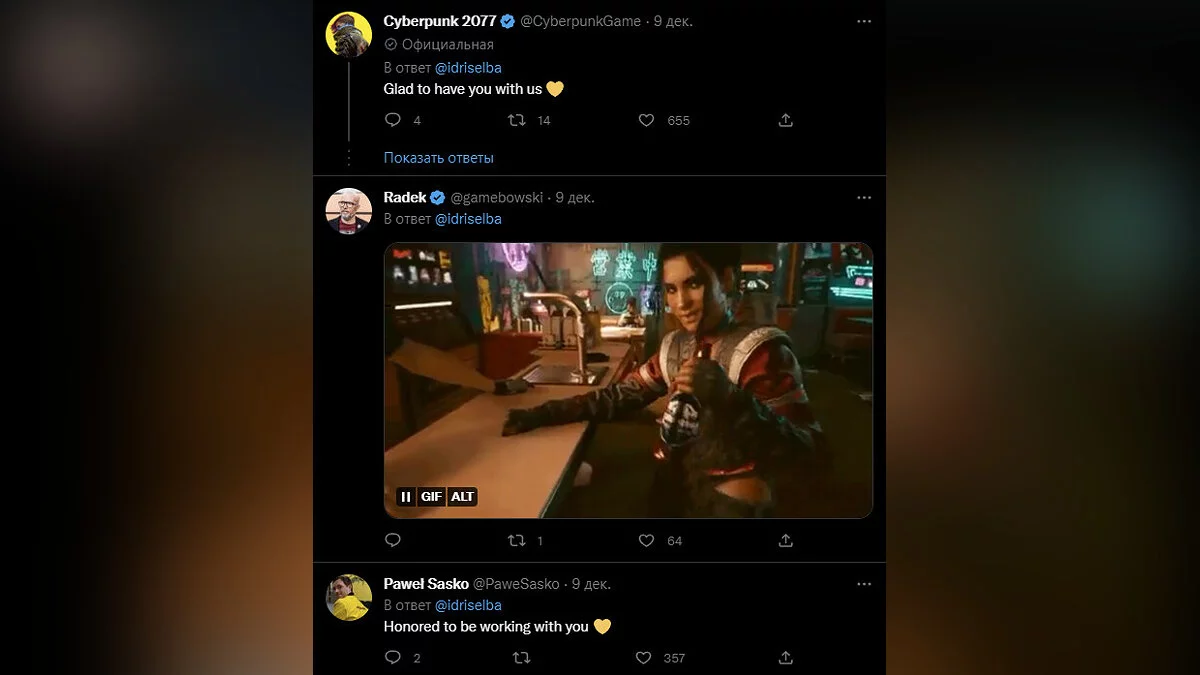Open Cyberpunk 2077 profile avatar
The image size is (1200, 675).
349,35
